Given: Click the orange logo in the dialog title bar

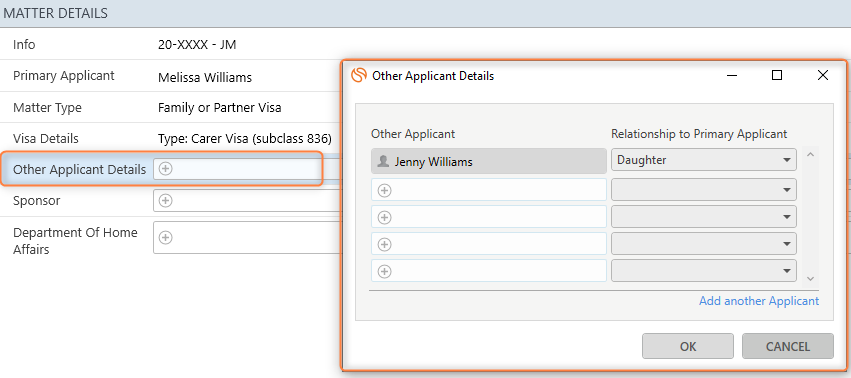Looking at the screenshot, I should tap(359, 75).
